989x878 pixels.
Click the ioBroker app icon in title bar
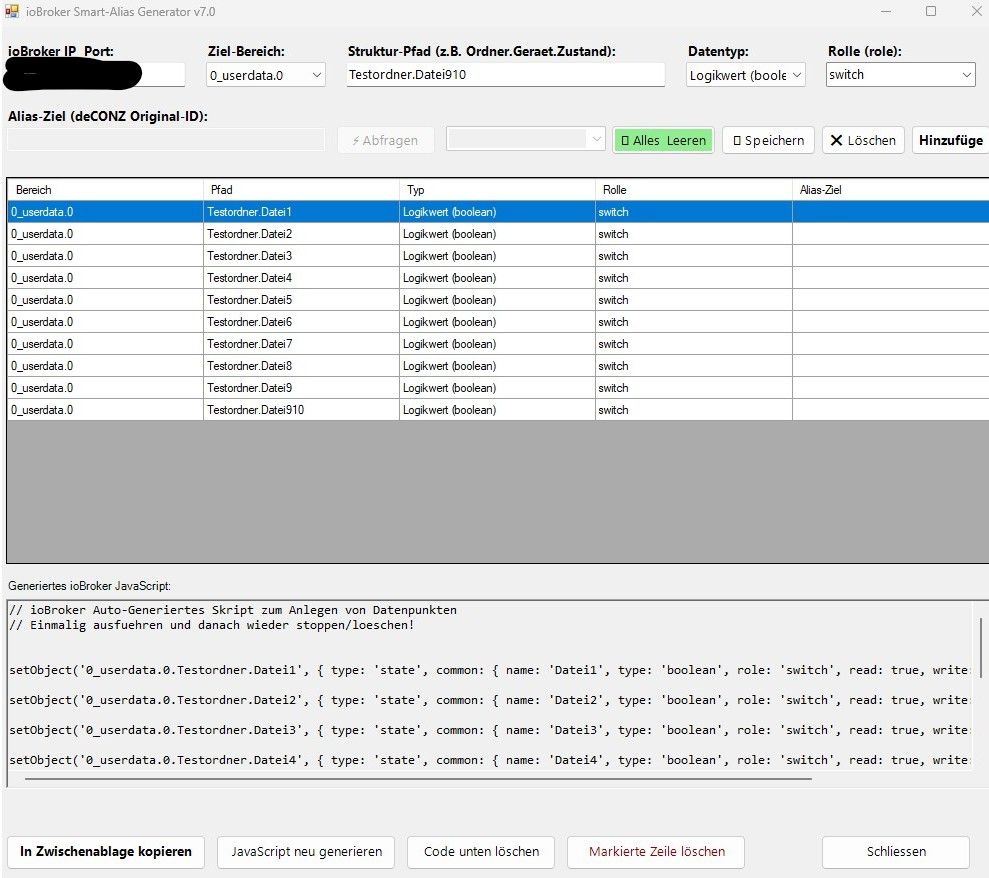pyautogui.click(x=12, y=11)
